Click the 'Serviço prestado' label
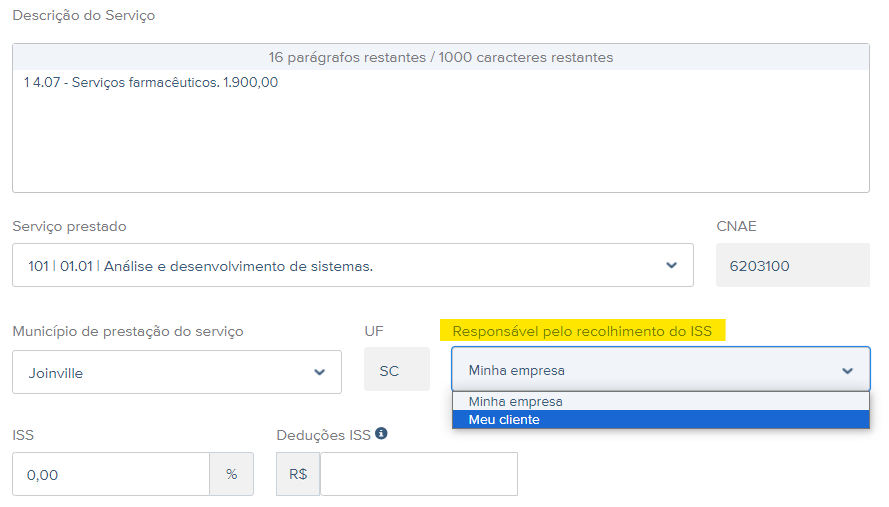 tap(69, 226)
